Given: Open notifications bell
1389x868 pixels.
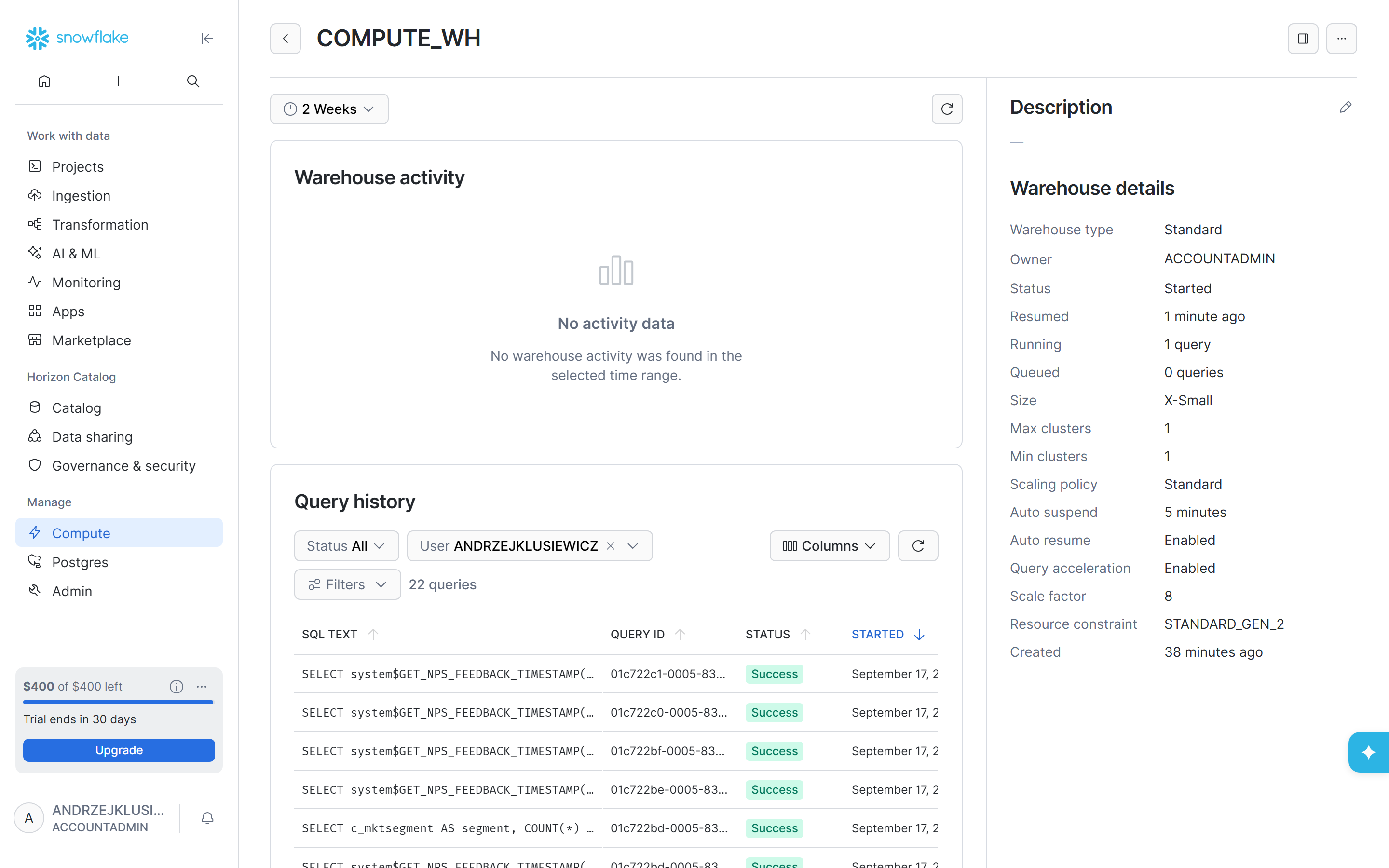Looking at the screenshot, I should tap(207, 818).
